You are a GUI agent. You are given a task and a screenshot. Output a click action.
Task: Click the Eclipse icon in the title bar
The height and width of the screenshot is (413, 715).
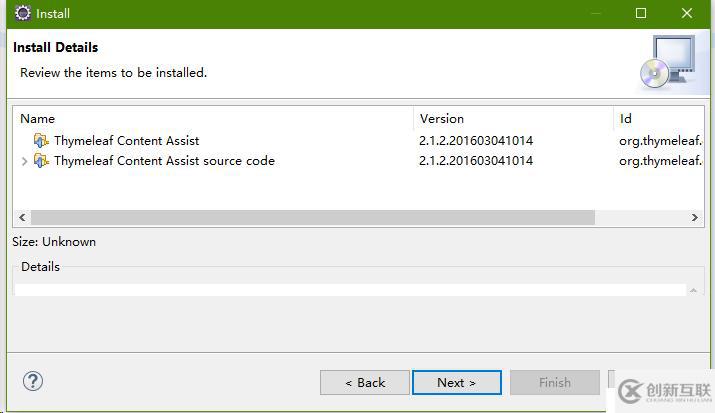pos(22,13)
